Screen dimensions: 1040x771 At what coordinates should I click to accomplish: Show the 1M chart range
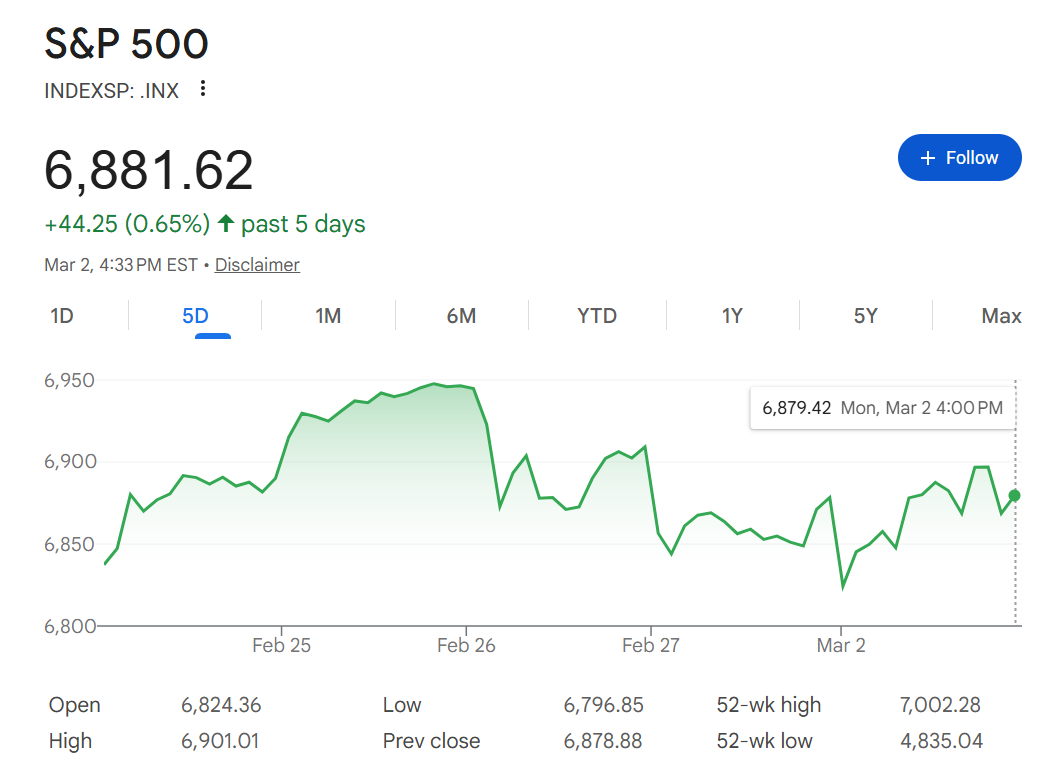[x=328, y=316]
